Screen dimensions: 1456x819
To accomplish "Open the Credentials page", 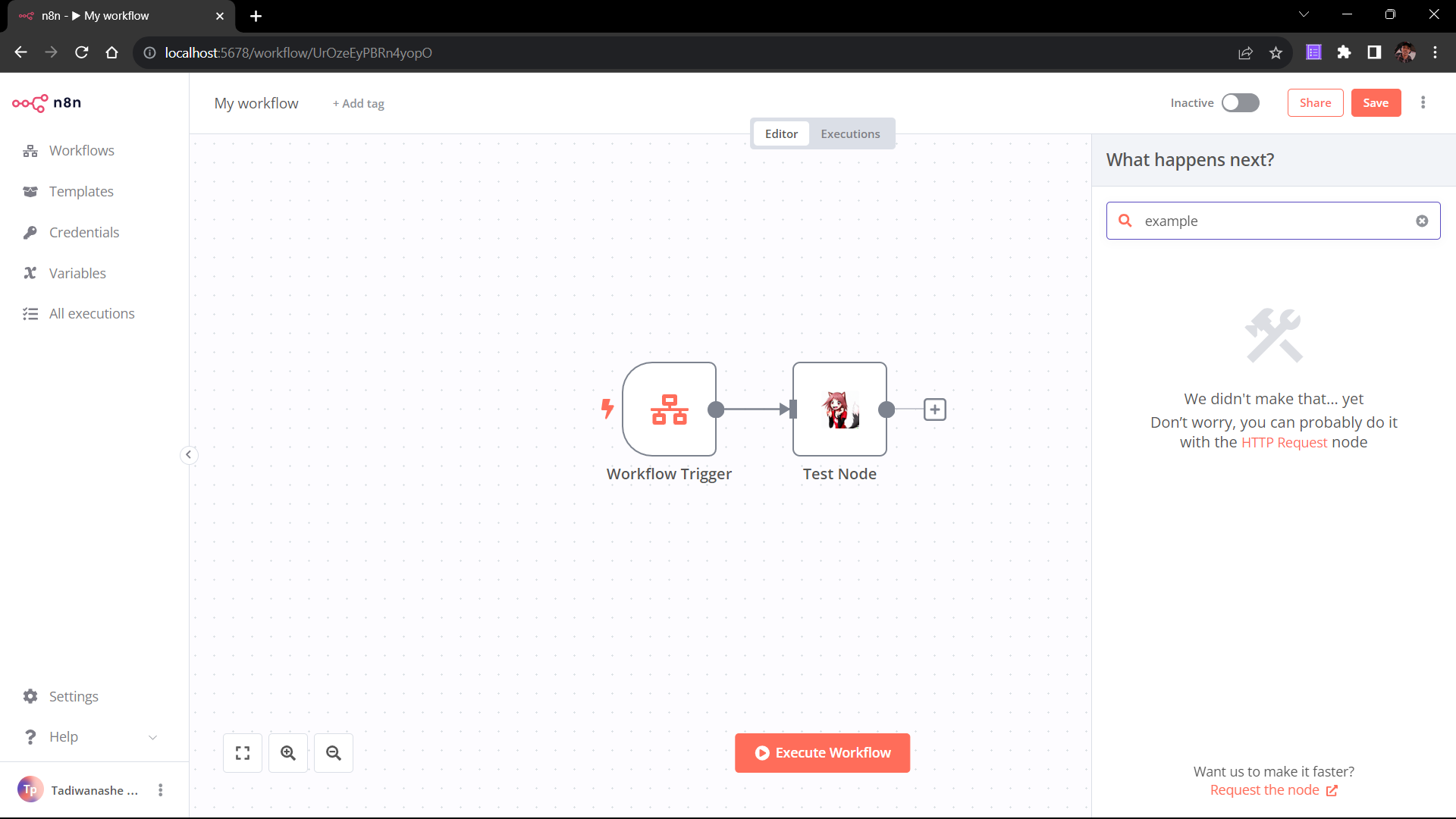I will (x=84, y=232).
